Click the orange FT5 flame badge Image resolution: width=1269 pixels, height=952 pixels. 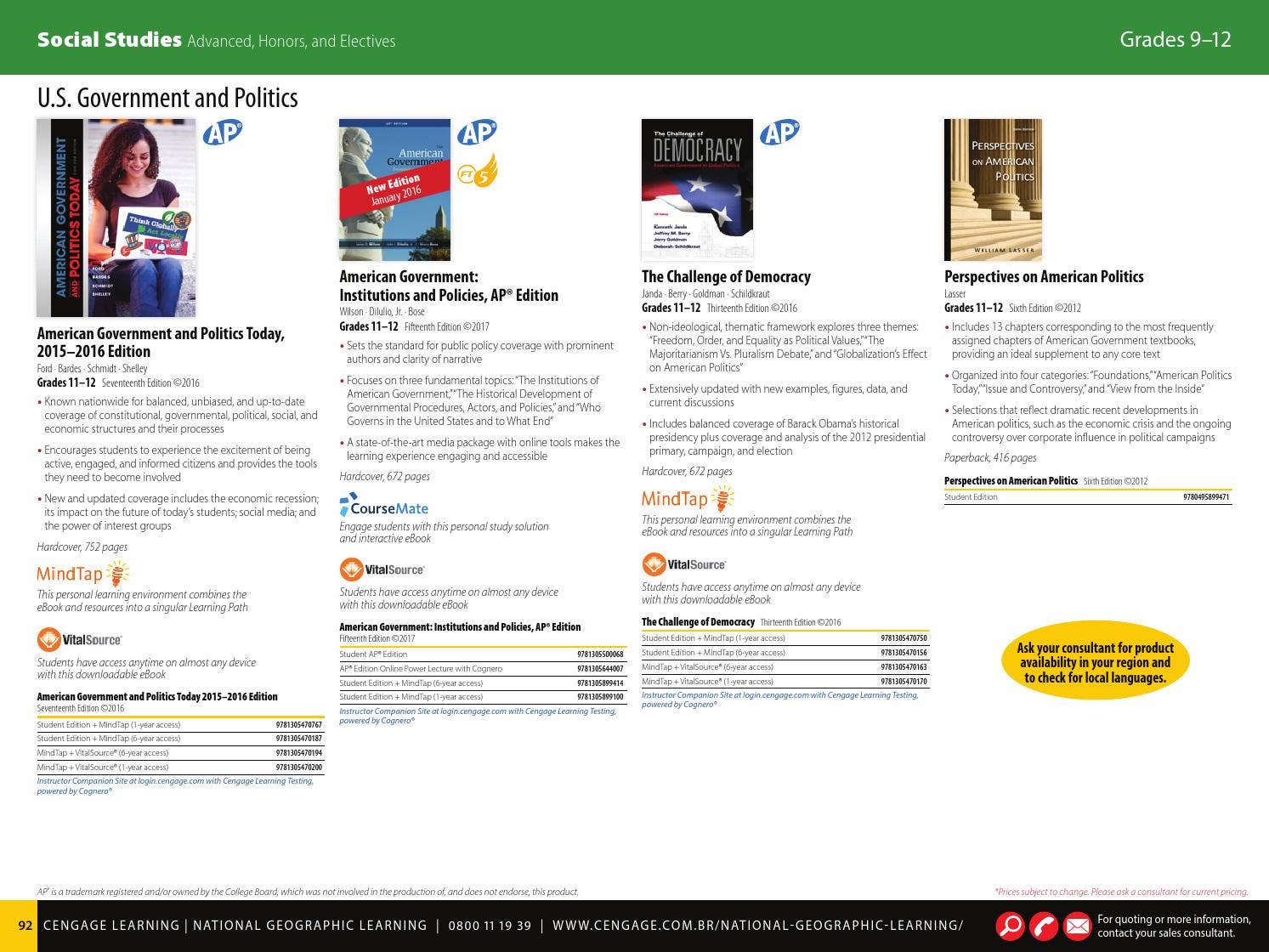coord(477,172)
